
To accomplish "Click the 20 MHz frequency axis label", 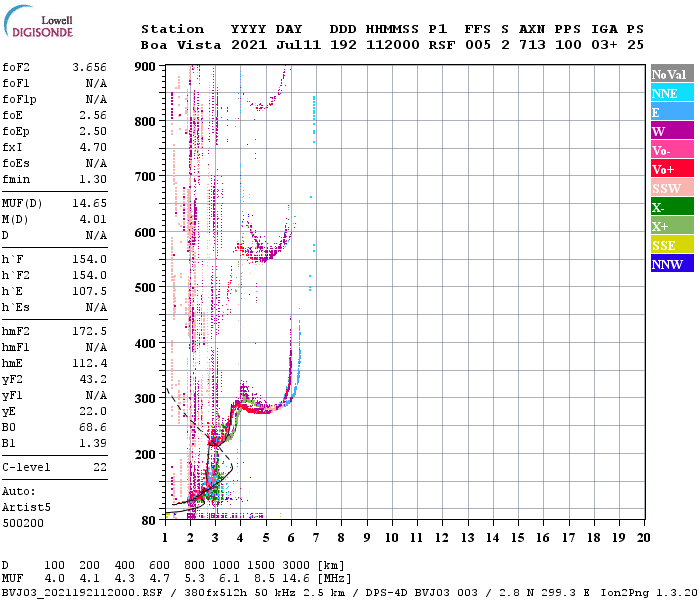I will 643,538.
